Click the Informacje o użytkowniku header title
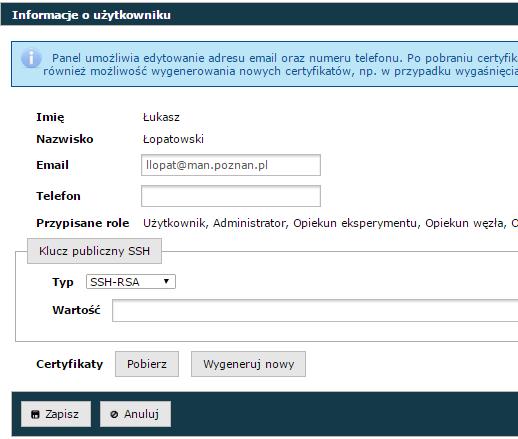518x439 pixels. (91, 15)
